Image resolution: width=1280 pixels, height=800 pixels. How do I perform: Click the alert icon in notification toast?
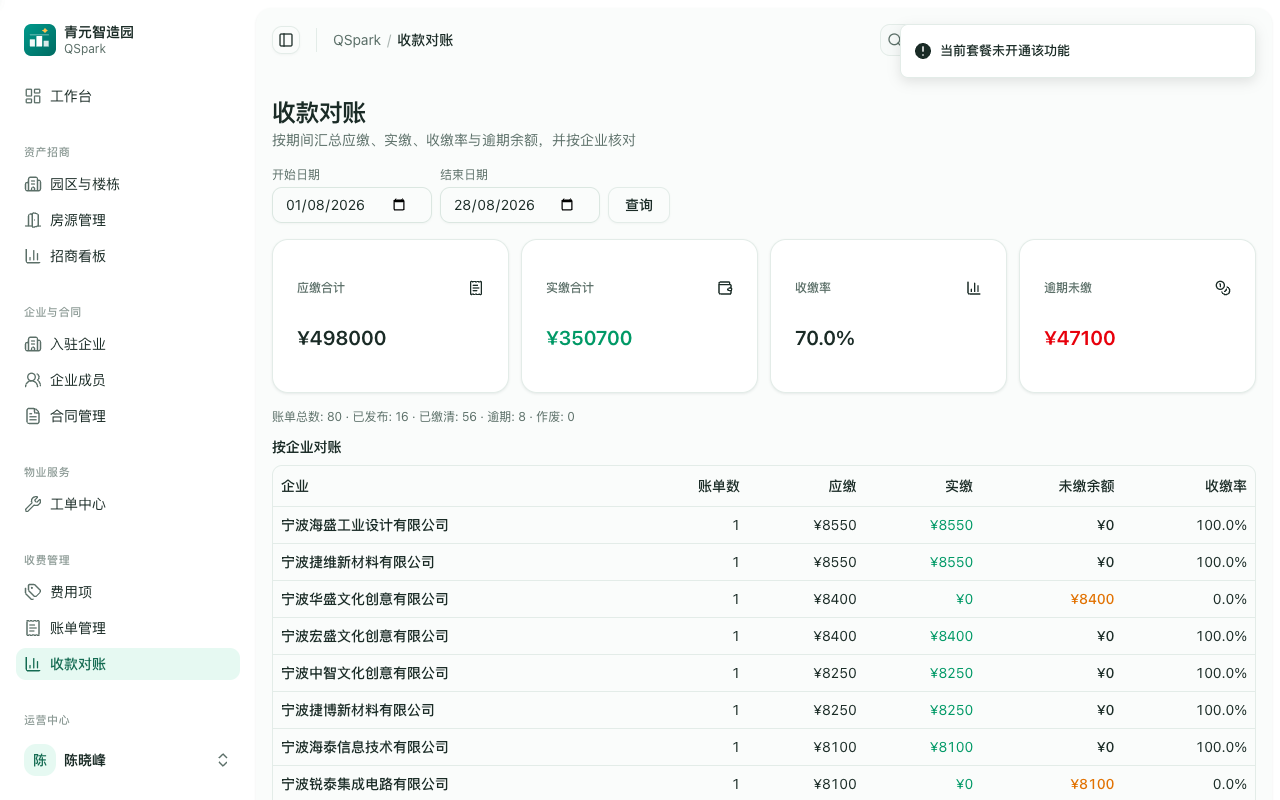[x=923, y=51]
